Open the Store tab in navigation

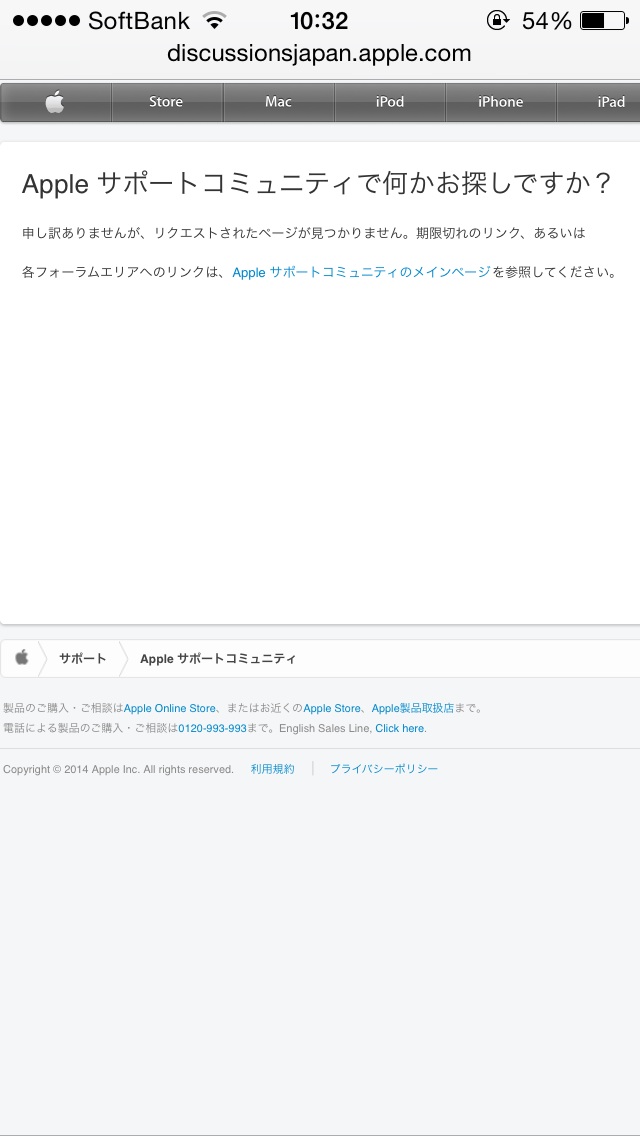166,102
